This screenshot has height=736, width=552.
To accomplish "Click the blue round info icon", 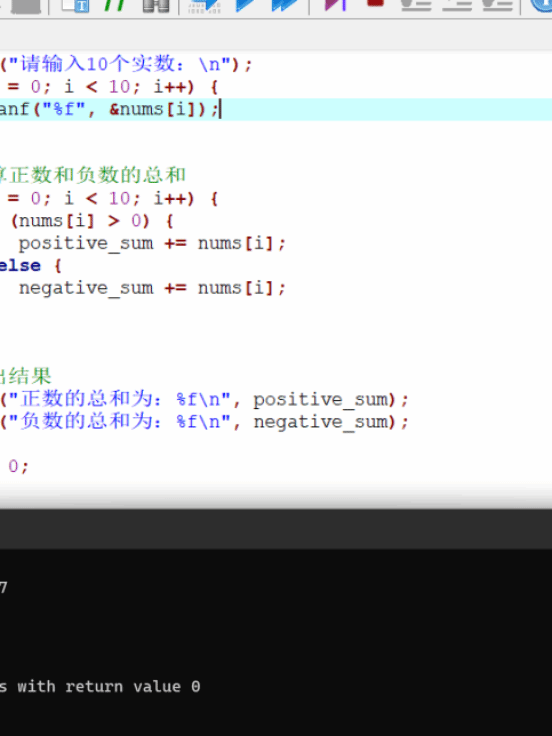I will [x=541, y=6].
